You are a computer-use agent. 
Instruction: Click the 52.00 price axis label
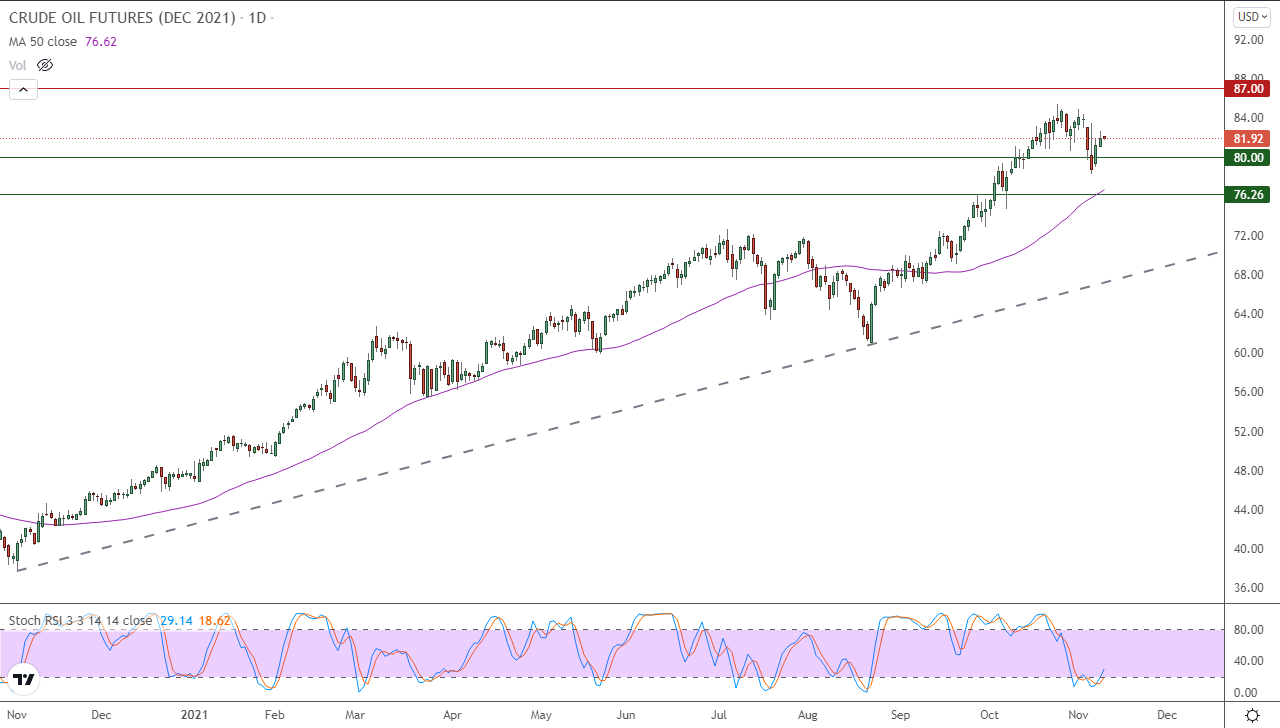point(1249,431)
